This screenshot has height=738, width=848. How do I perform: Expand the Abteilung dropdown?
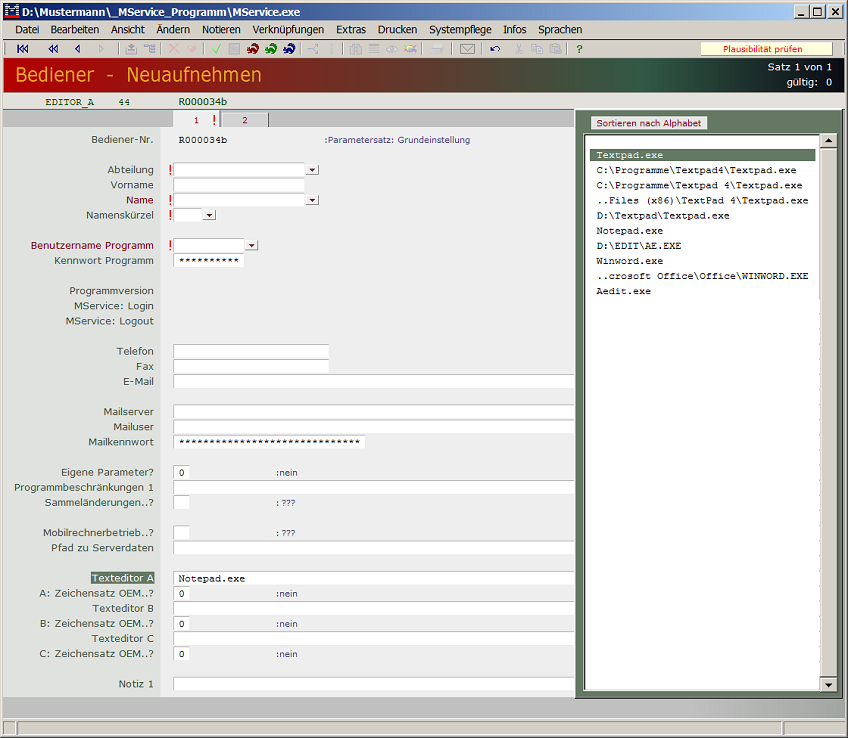(312, 170)
